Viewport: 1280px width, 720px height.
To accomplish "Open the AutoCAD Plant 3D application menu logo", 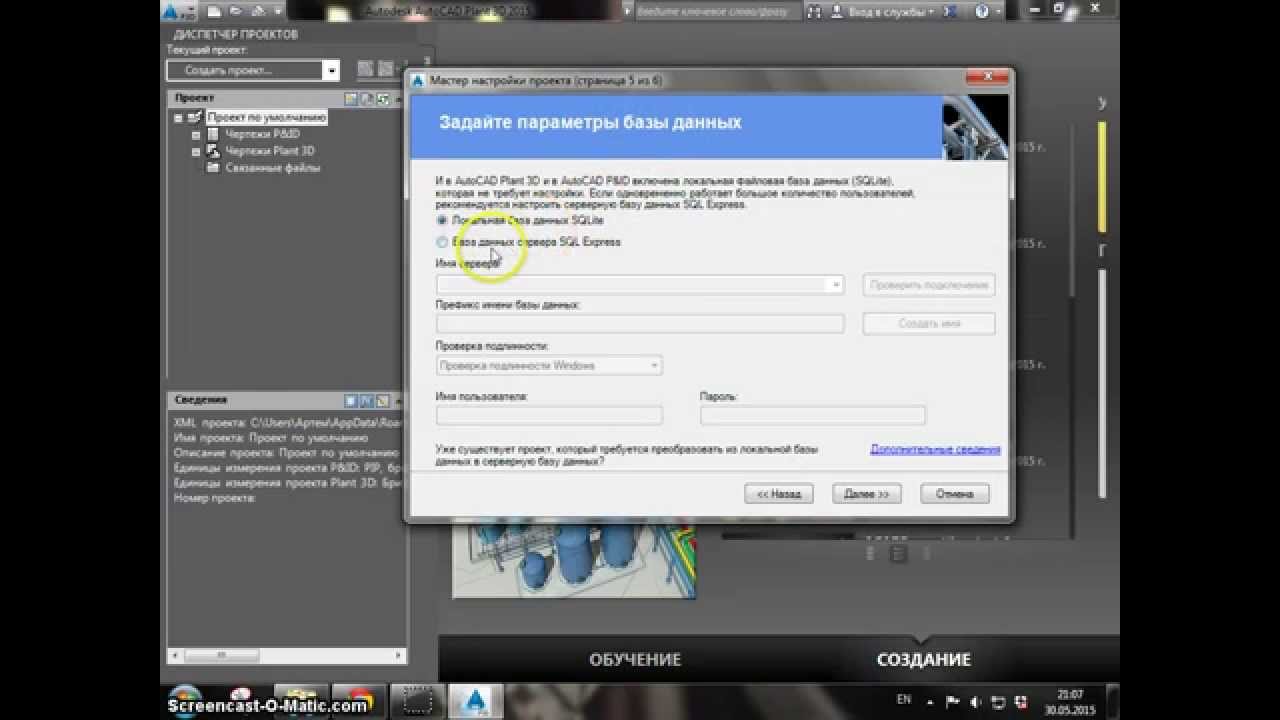I will pos(178,12).
